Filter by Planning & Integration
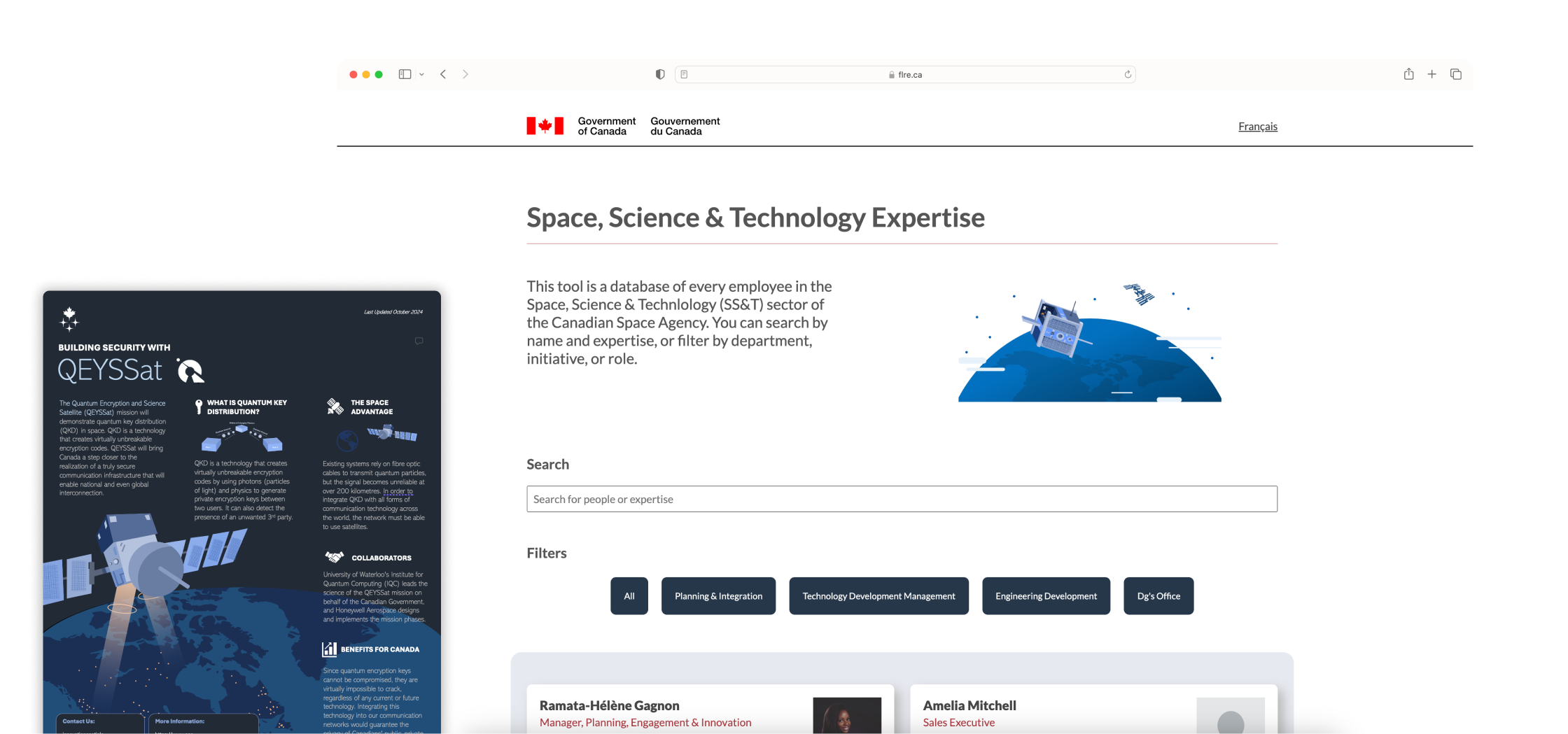This screenshot has width=1568, height=734. (x=718, y=596)
